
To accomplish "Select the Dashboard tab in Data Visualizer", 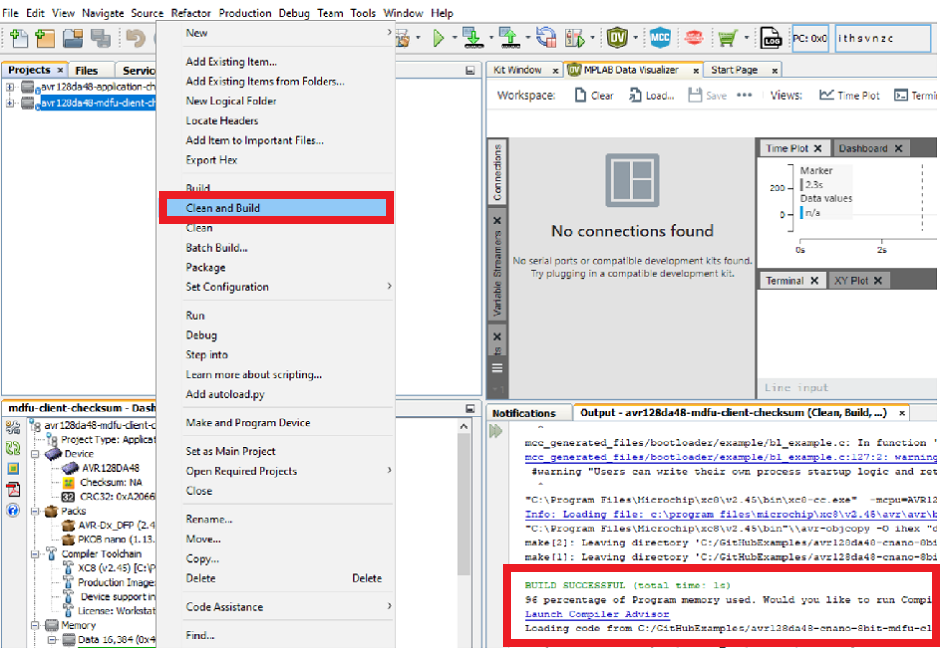I will tap(862, 148).
